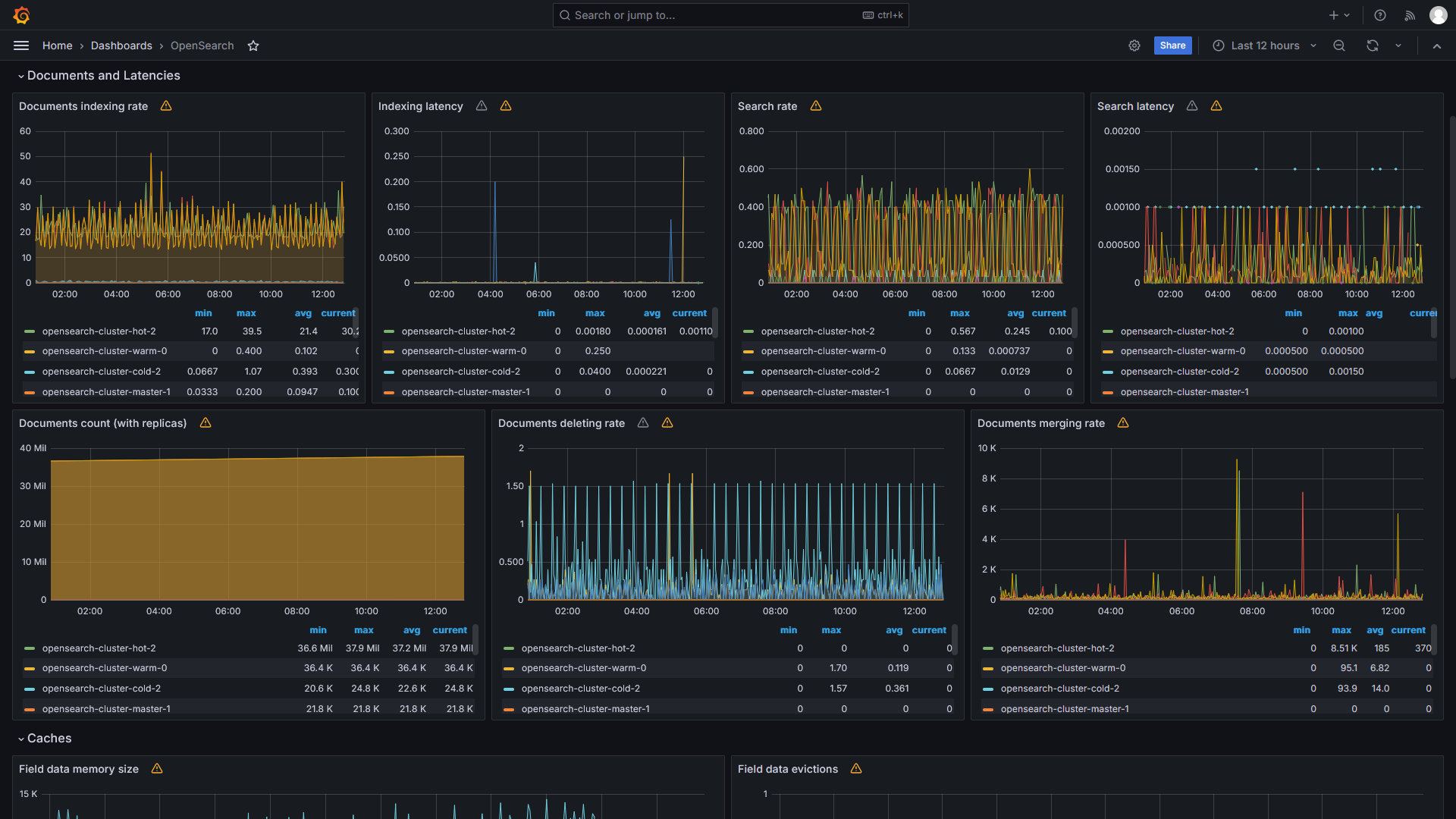The height and width of the screenshot is (819, 1456).
Task: Click the warning icon on Search rate panel
Action: tap(816, 106)
